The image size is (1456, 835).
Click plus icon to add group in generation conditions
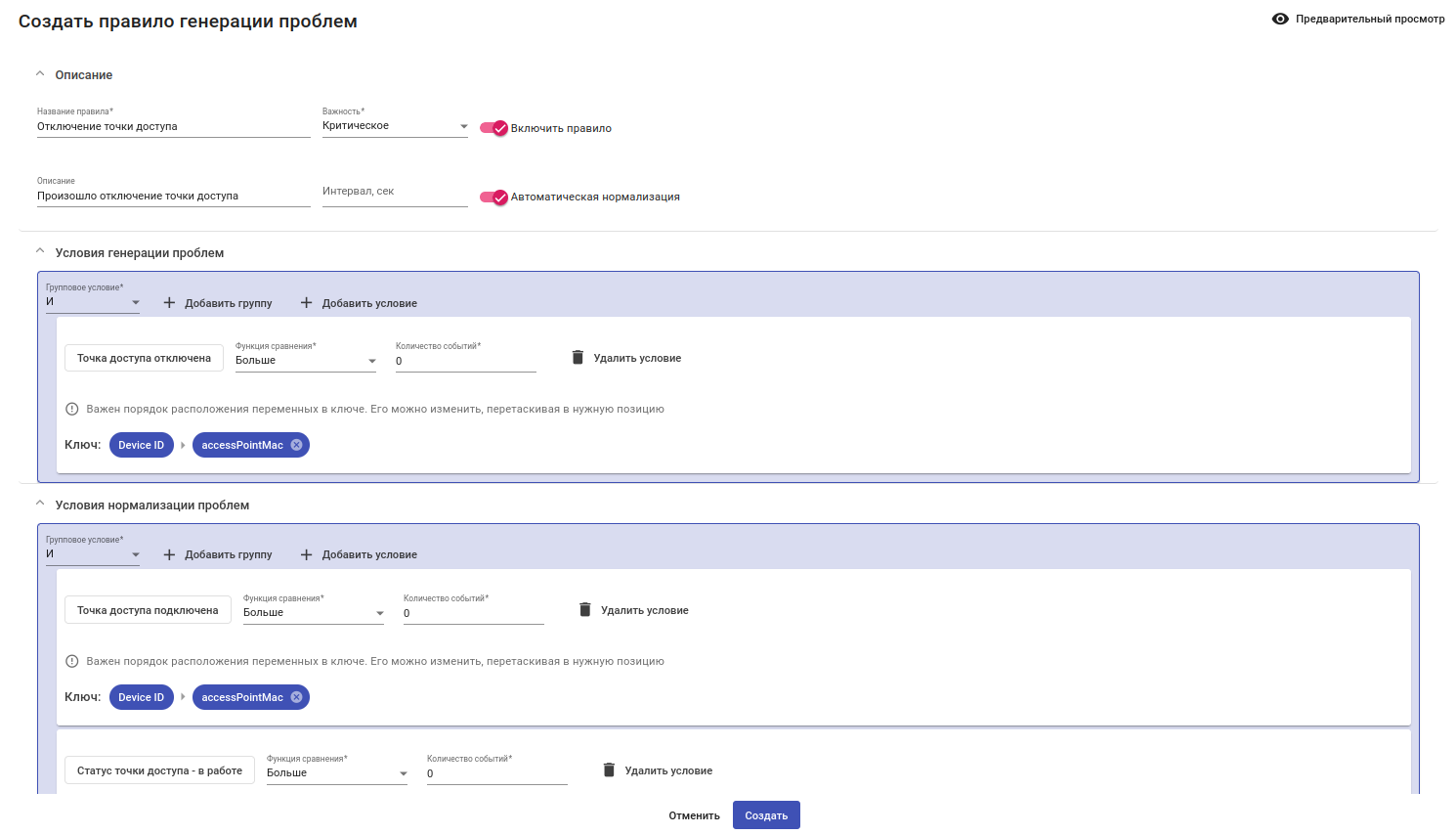(169, 303)
